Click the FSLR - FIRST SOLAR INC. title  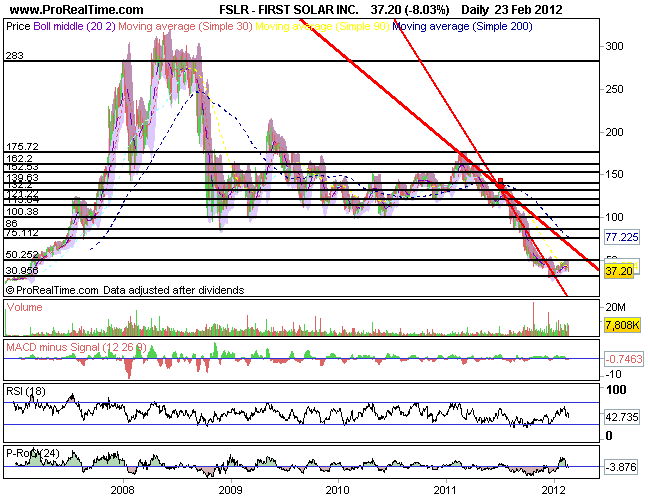coord(289,10)
